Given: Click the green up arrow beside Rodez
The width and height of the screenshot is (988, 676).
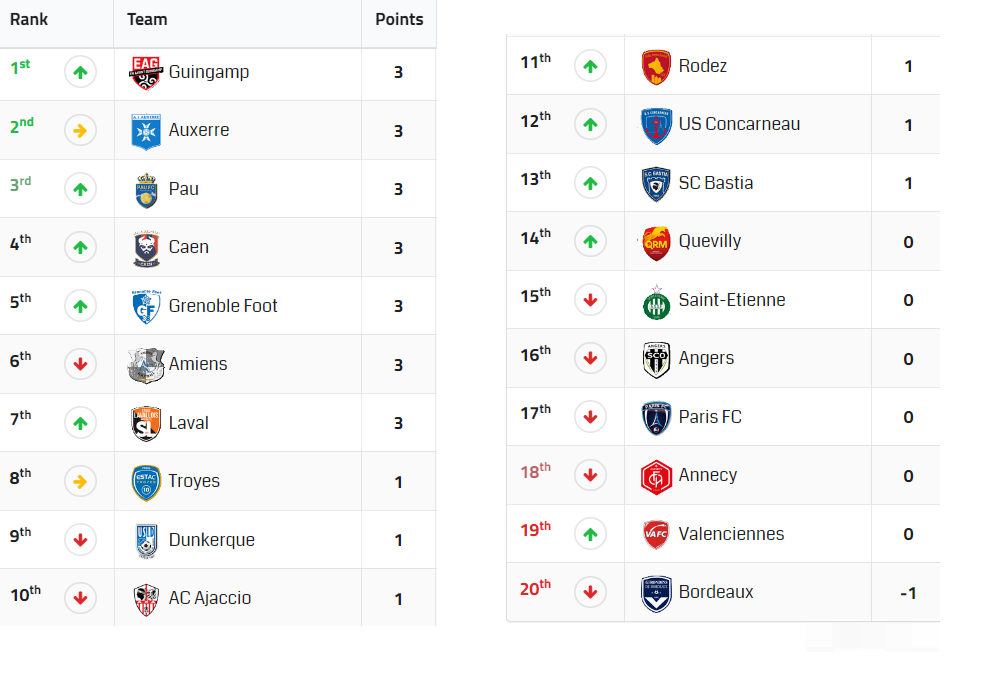Looking at the screenshot, I should click(590, 66).
